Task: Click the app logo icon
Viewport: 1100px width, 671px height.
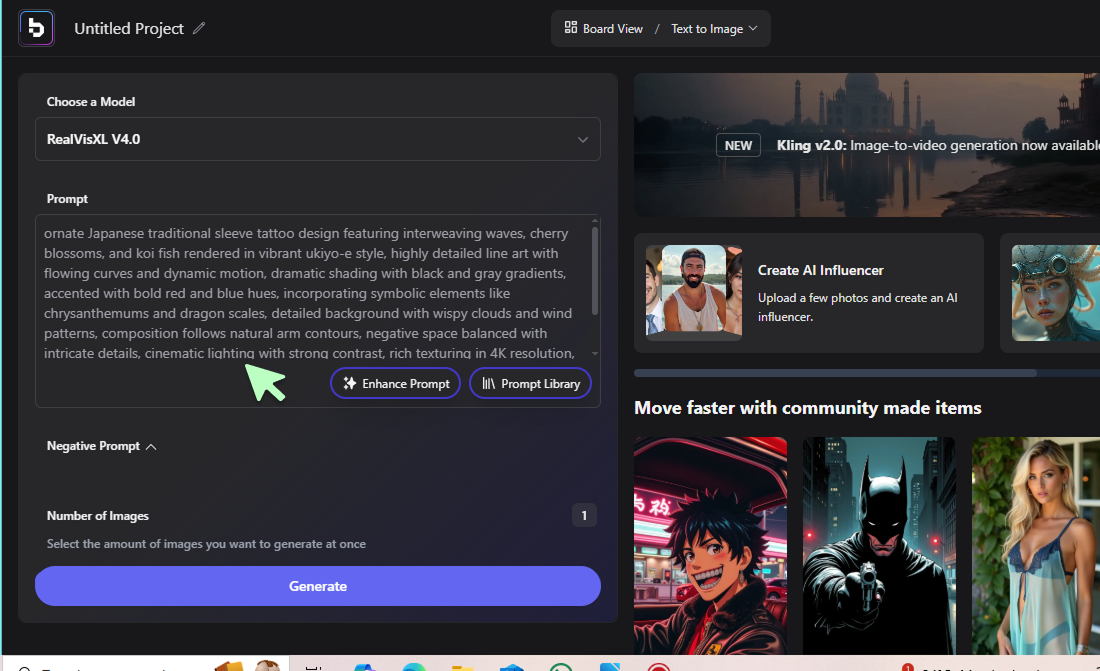Action: pyautogui.click(x=36, y=28)
